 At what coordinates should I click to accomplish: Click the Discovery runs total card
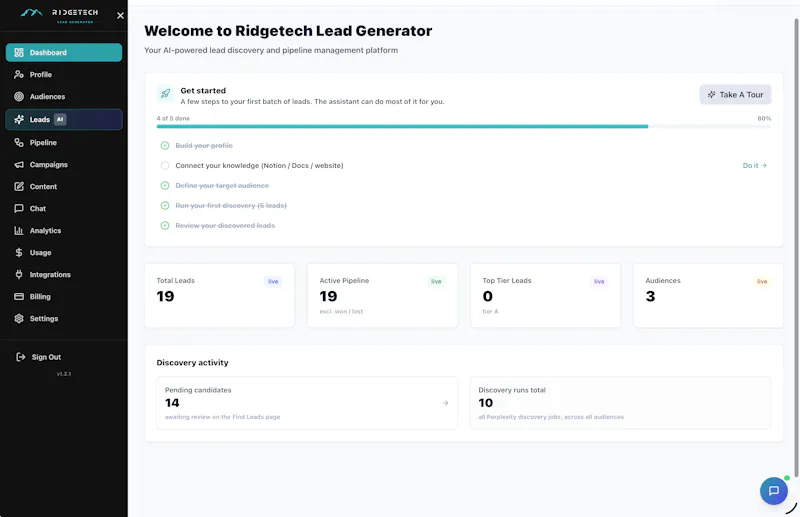[620, 403]
